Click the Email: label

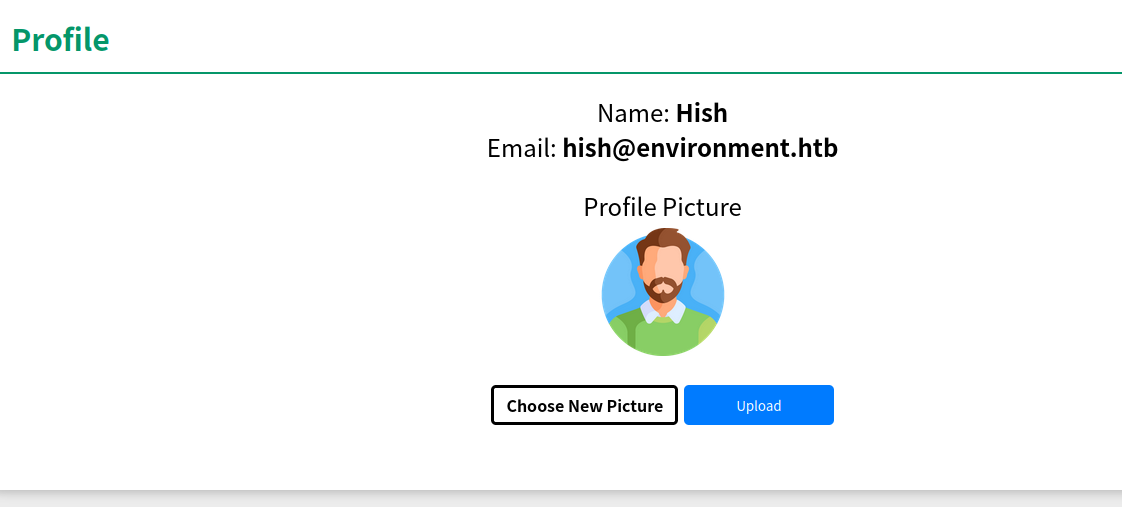(x=521, y=149)
